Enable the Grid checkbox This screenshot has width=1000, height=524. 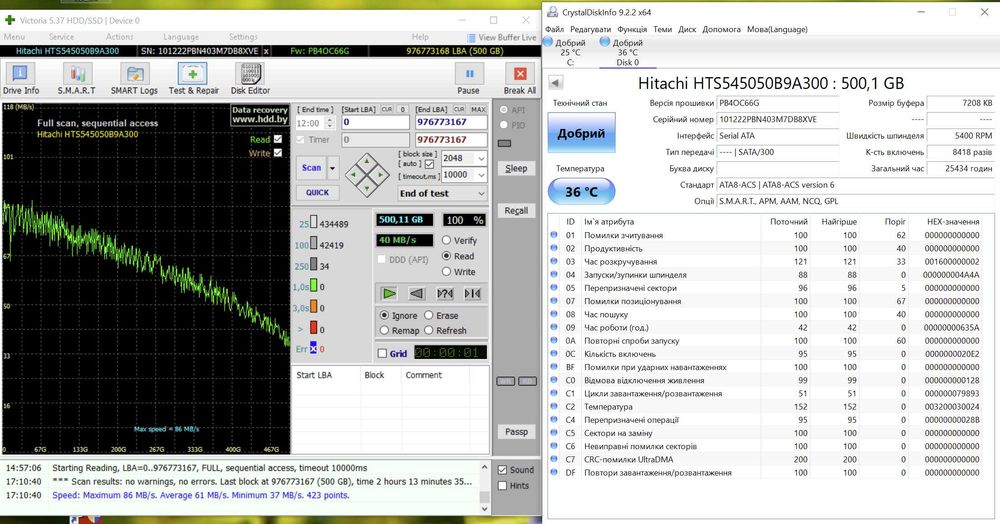click(x=382, y=353)
